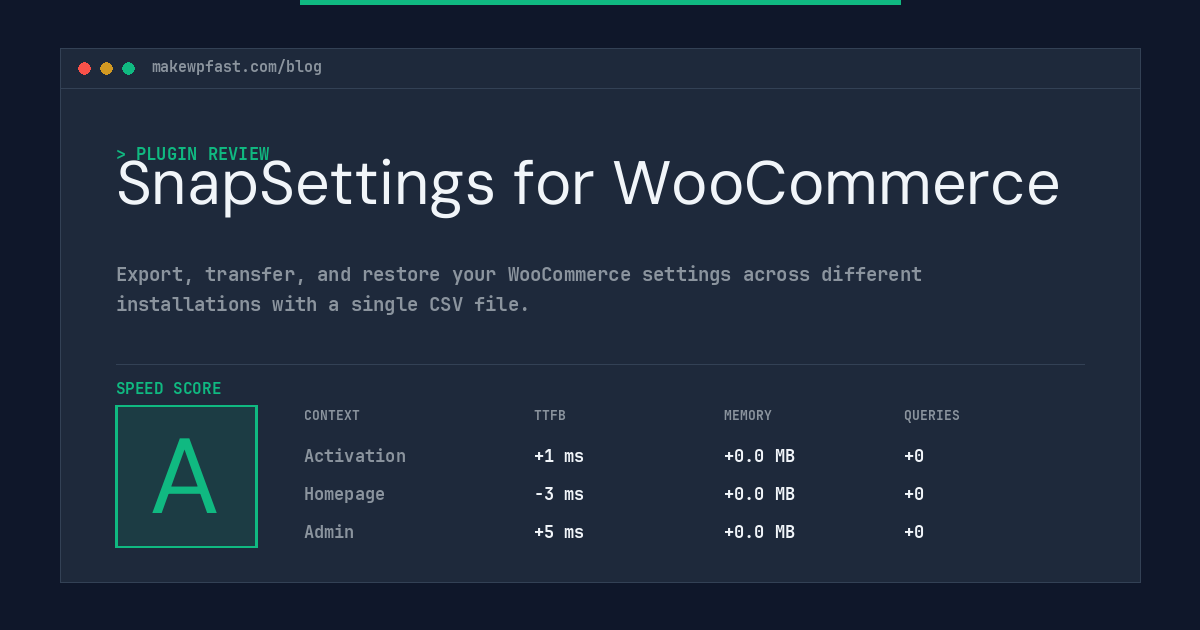This screenshot has width=1200, height=630.
Task: Click the makewpfast.com/blog address text
Action: [237, 67]
